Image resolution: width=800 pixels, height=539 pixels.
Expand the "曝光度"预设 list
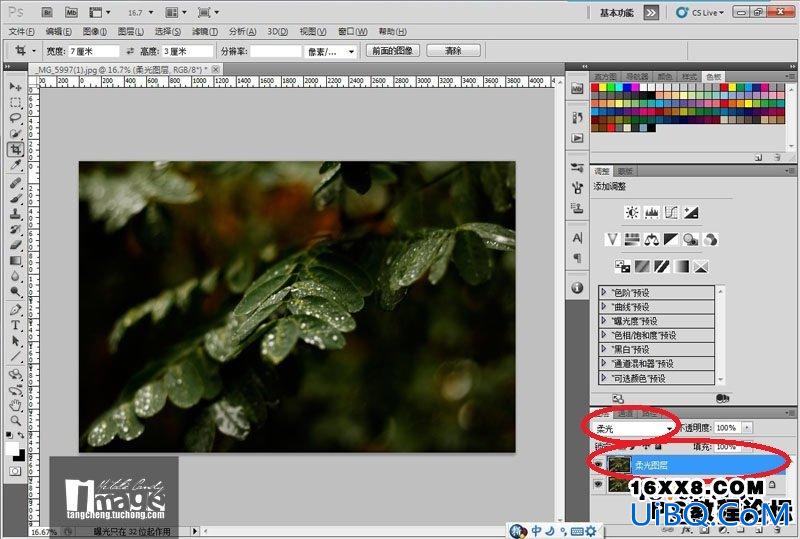tap(604, 321)
